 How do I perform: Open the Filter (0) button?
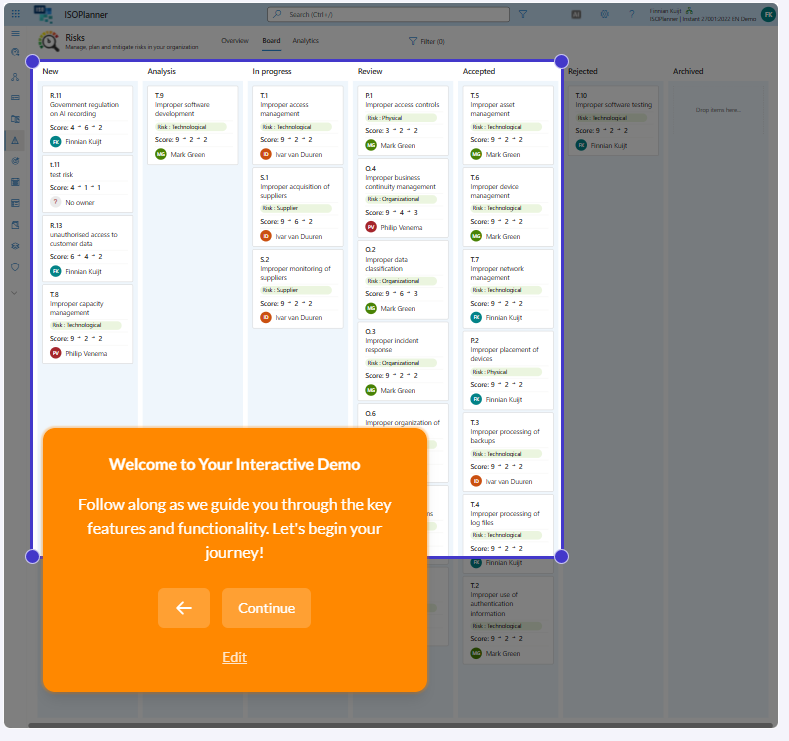[427, 41]
